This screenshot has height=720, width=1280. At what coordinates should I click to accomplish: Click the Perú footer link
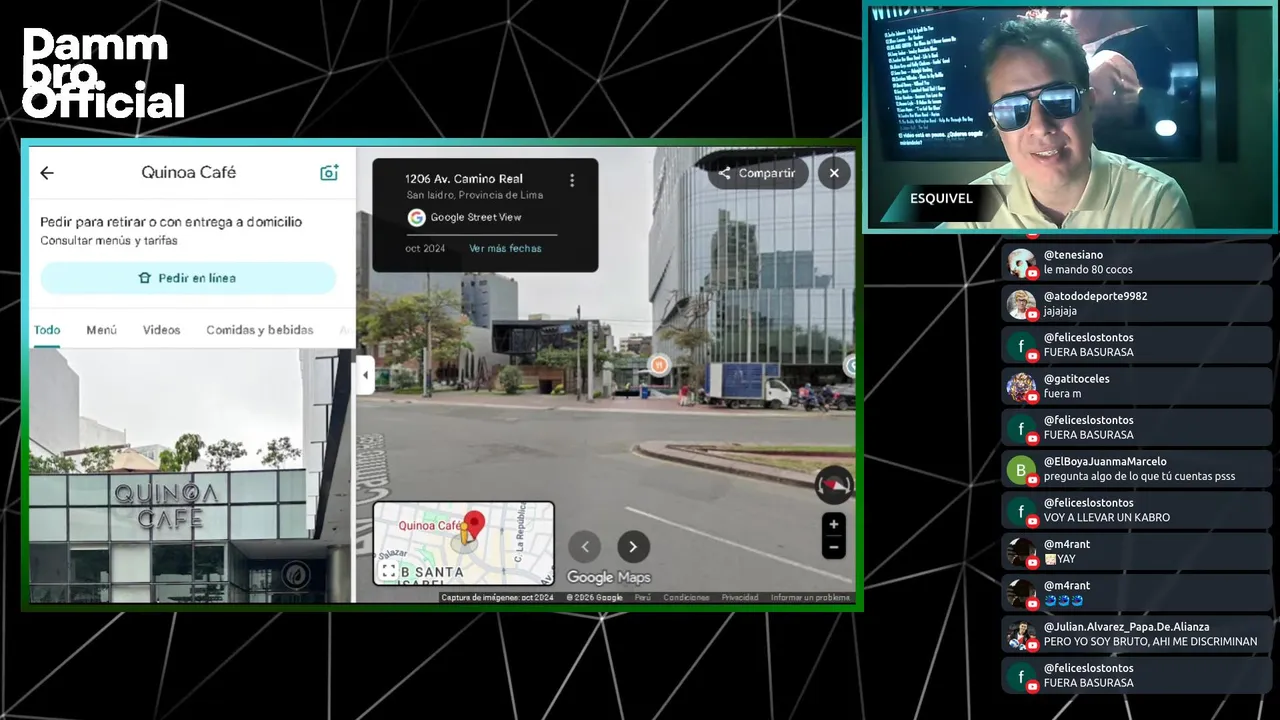(642, 597)
